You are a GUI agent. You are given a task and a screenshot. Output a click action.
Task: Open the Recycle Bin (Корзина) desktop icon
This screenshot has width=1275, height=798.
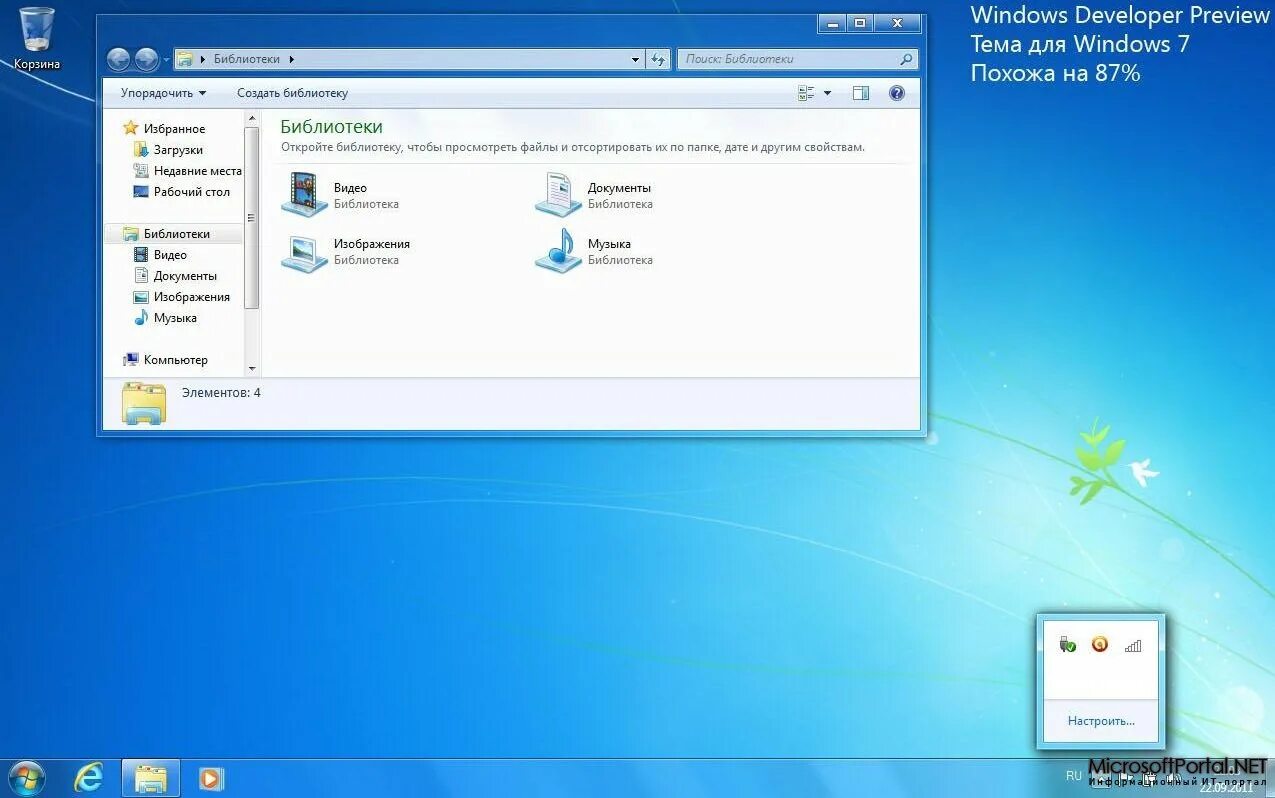[36, 38]
